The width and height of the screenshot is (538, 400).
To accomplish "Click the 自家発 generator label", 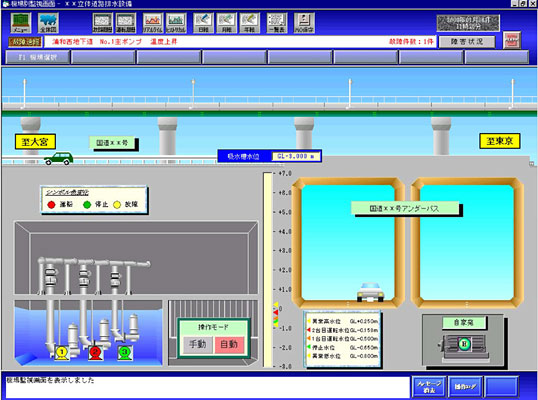I will pos(464,322).
